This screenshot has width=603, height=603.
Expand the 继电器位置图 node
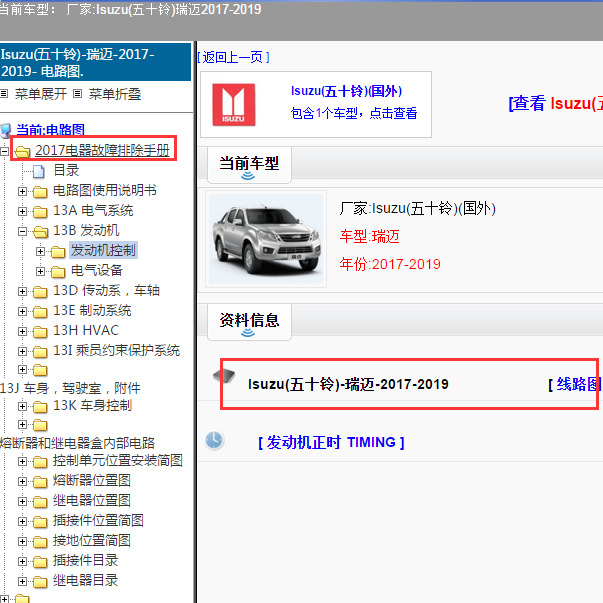click(x=22, y=501)
